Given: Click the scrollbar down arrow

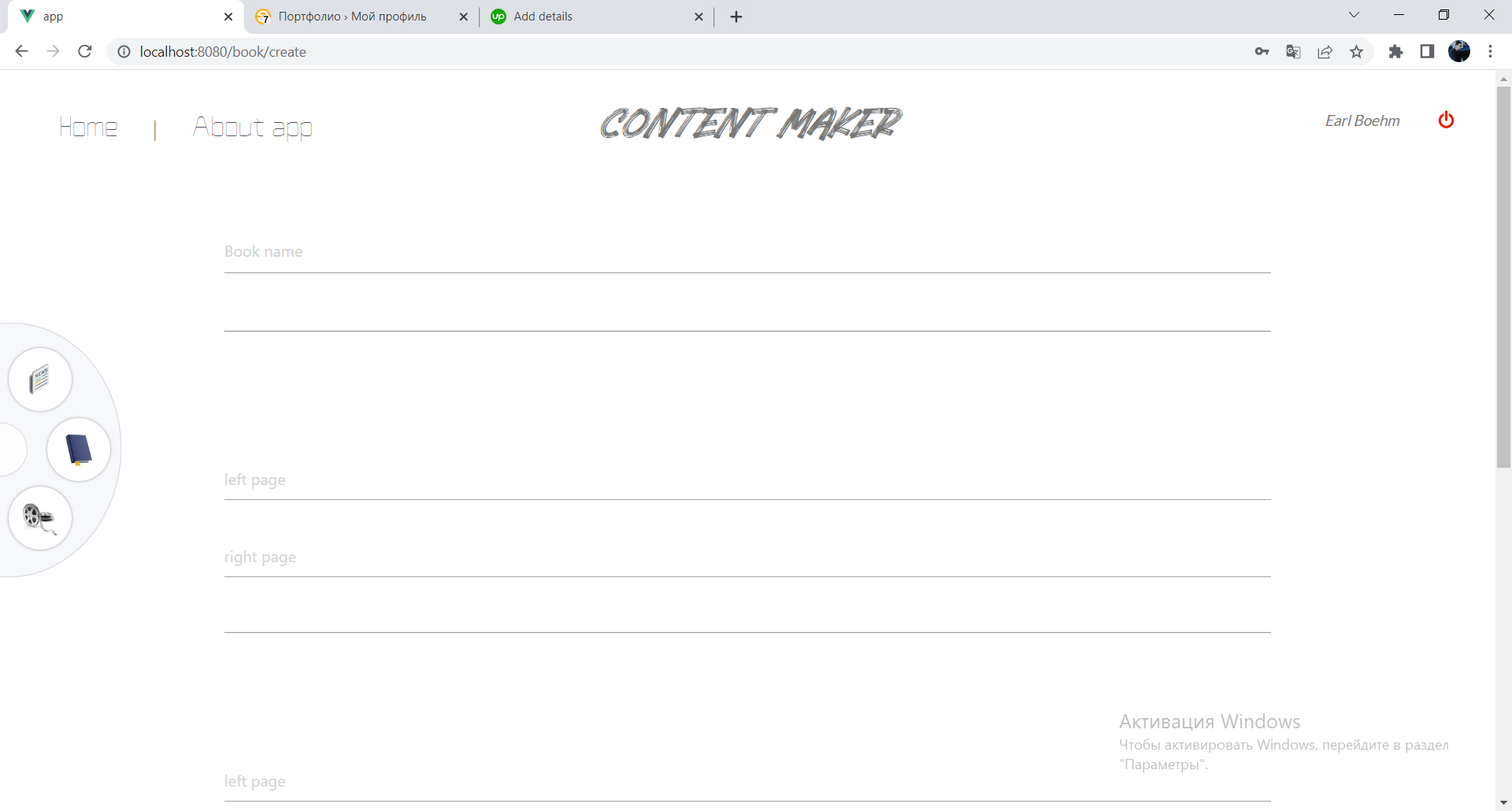Looking at the screenshot, I should [1503, 803].
